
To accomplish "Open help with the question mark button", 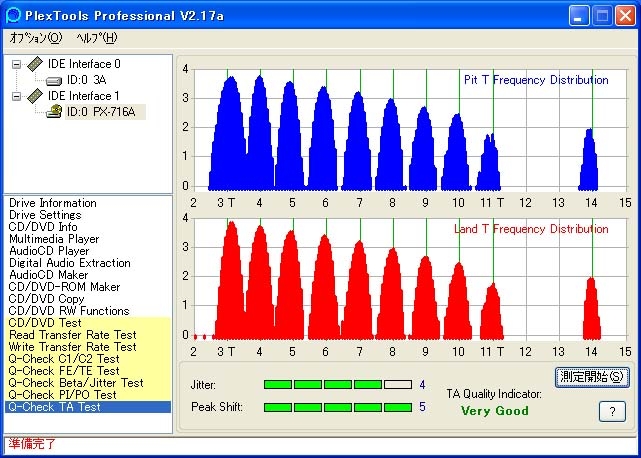I will (611, 411).
